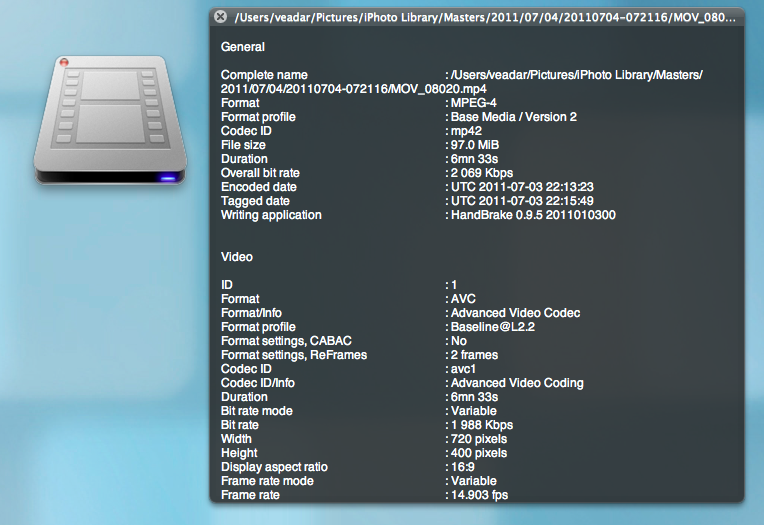Viewport: 764px width, 525px height.
Task: Click the Advanced Video Codec value
Action: click(x=516, y=313)
